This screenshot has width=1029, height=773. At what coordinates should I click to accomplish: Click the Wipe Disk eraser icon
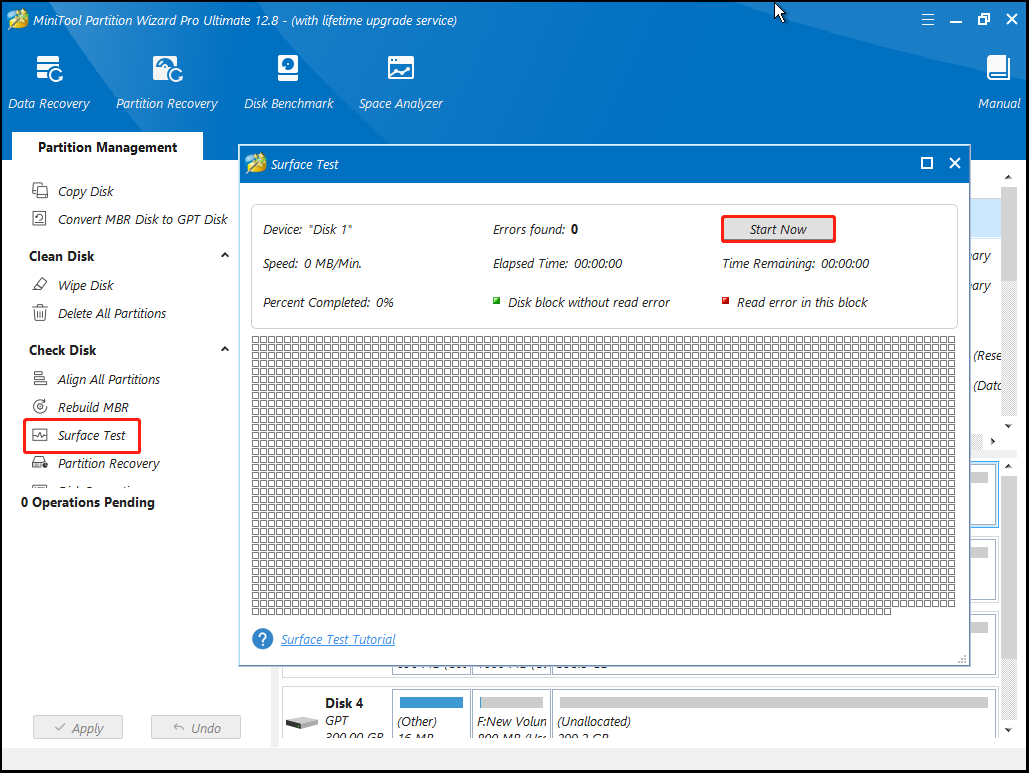[x=40, y=284]
